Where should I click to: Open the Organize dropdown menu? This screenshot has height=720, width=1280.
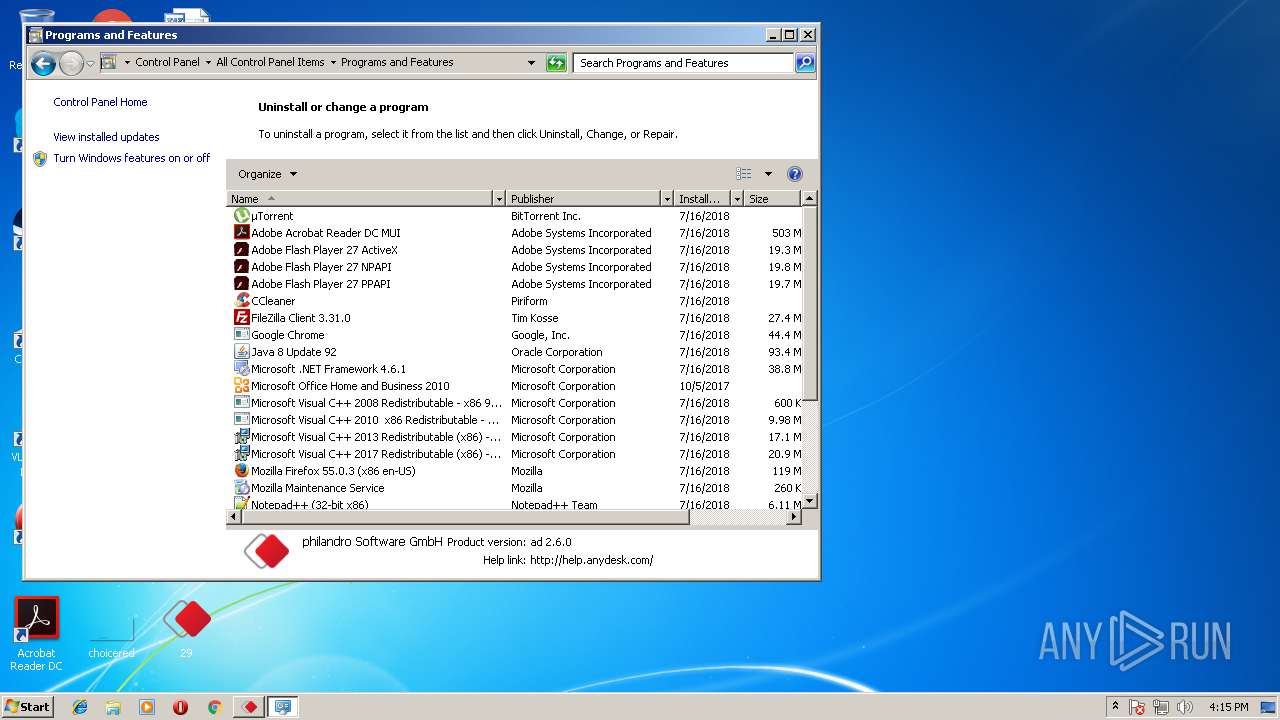click(268, 174)
